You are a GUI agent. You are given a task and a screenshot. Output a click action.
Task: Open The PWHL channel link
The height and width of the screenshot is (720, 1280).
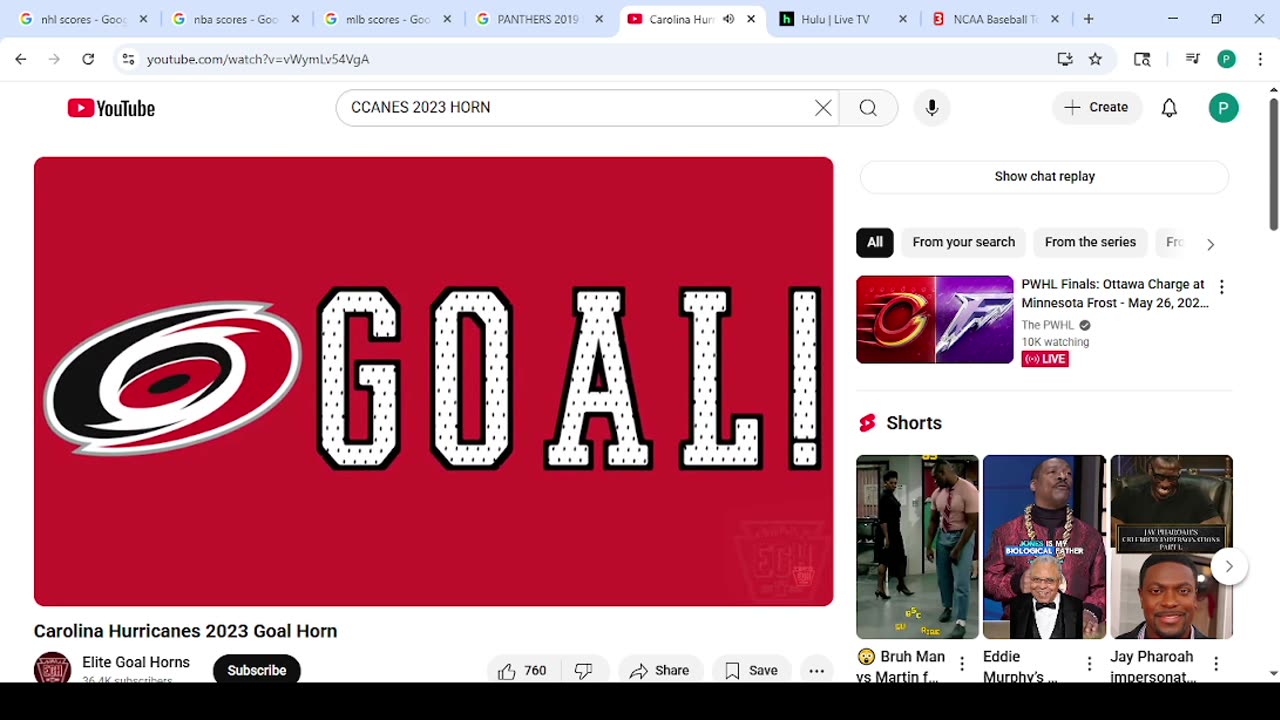point(1047,325)
